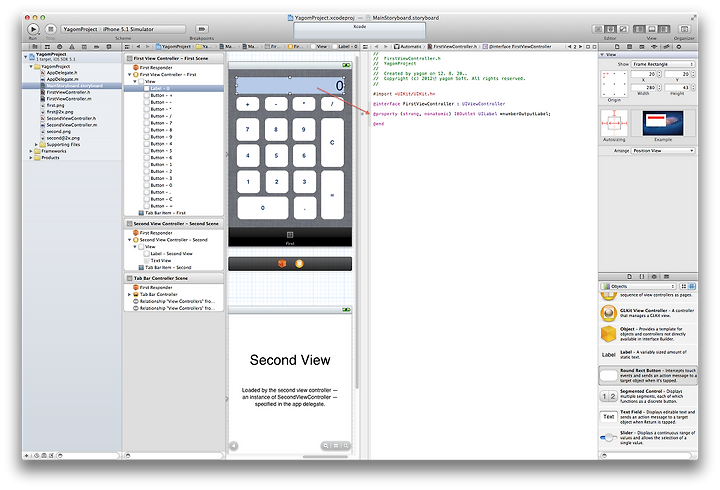This screenshot has height=490, width=720.
Task: Open the Log navigator tab icon
Action: (x=109, y=46)
